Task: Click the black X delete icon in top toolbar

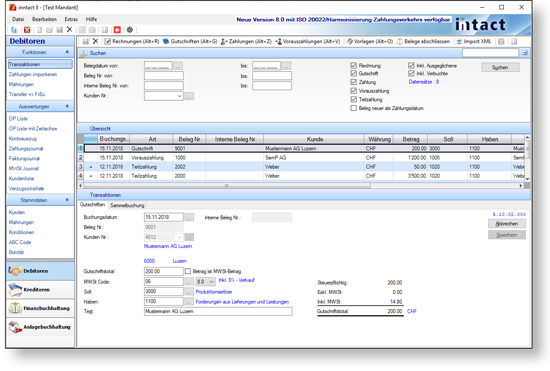Action: click(x=69, y=29)
